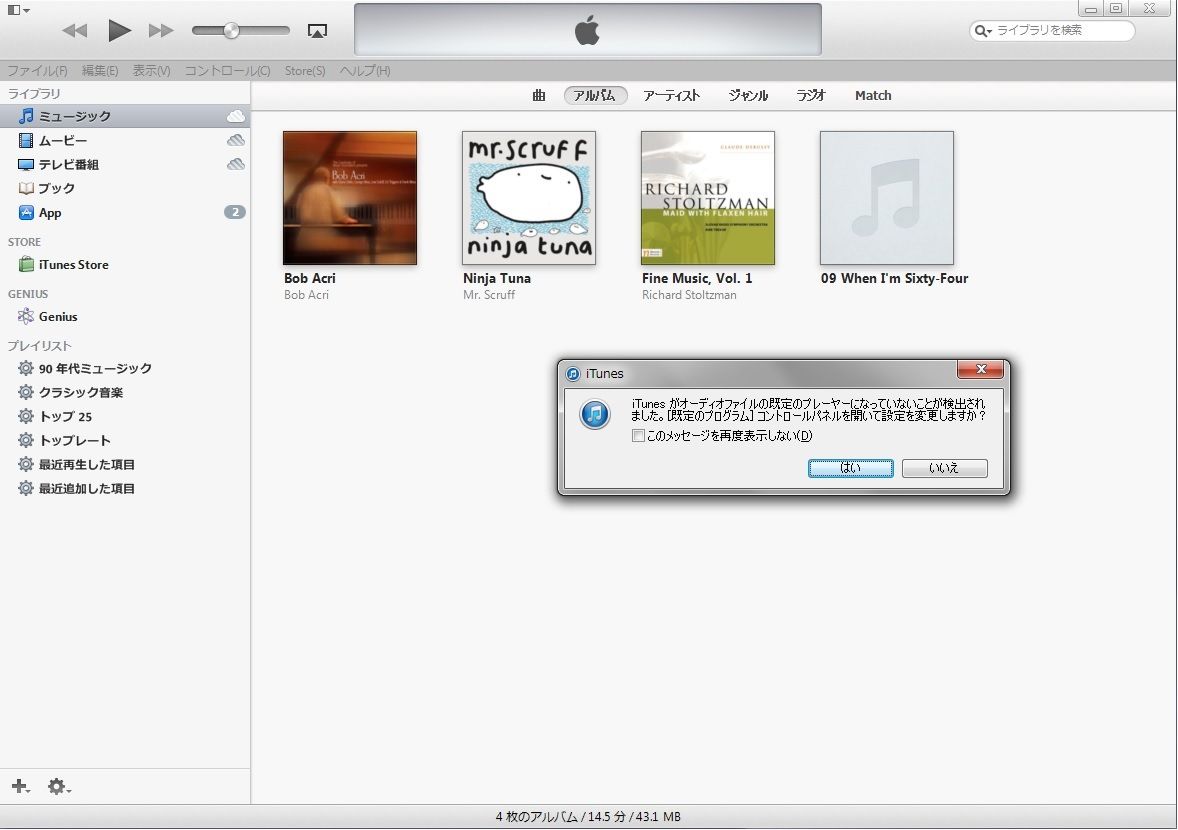This screenshot has width=1178, height=830.
Task: Click the Play button
Action: 119,31
